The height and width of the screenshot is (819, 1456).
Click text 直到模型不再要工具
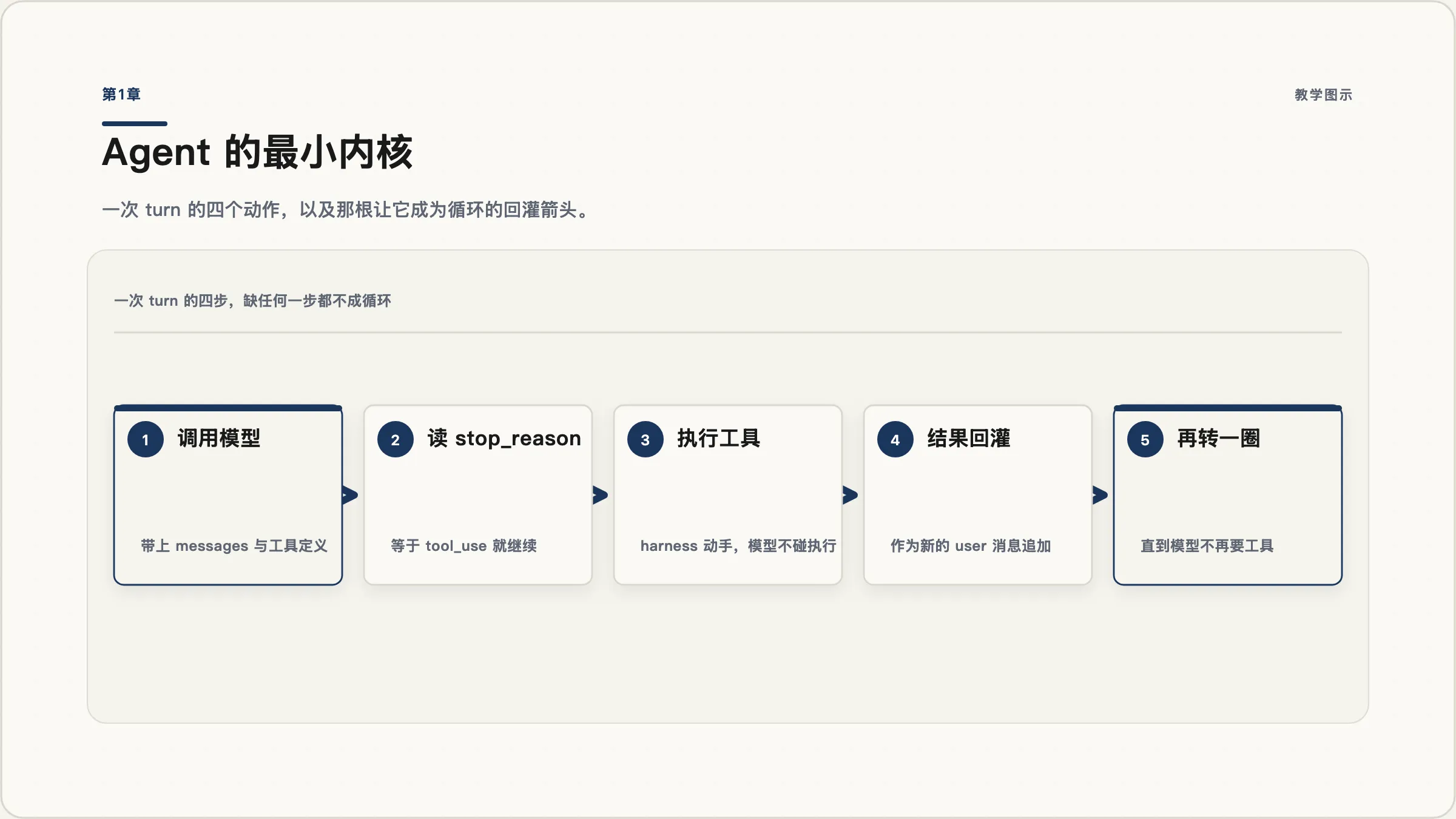click(x=1207, y=545)
